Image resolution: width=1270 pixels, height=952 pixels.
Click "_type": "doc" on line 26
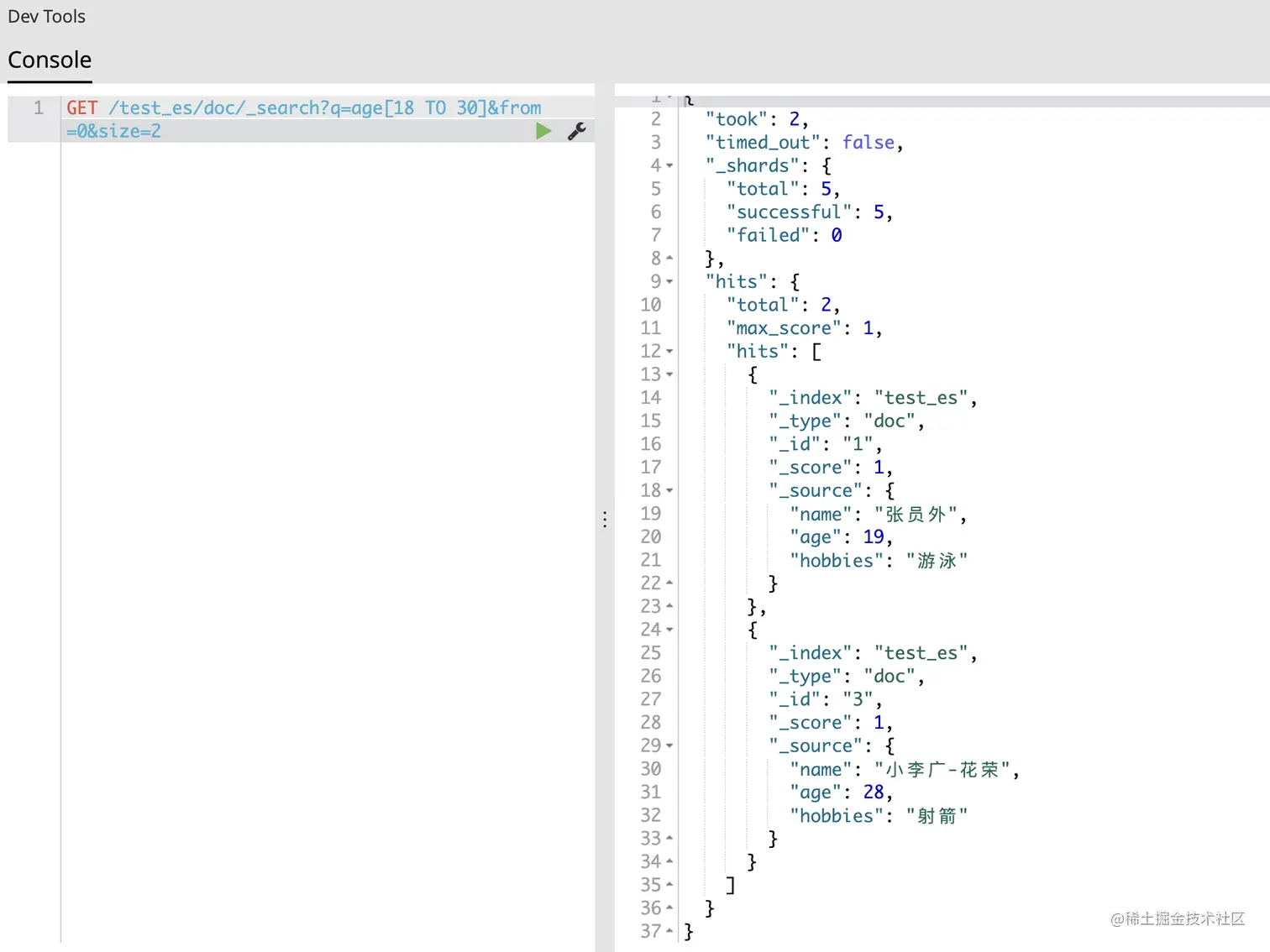[x=847, y=677]
